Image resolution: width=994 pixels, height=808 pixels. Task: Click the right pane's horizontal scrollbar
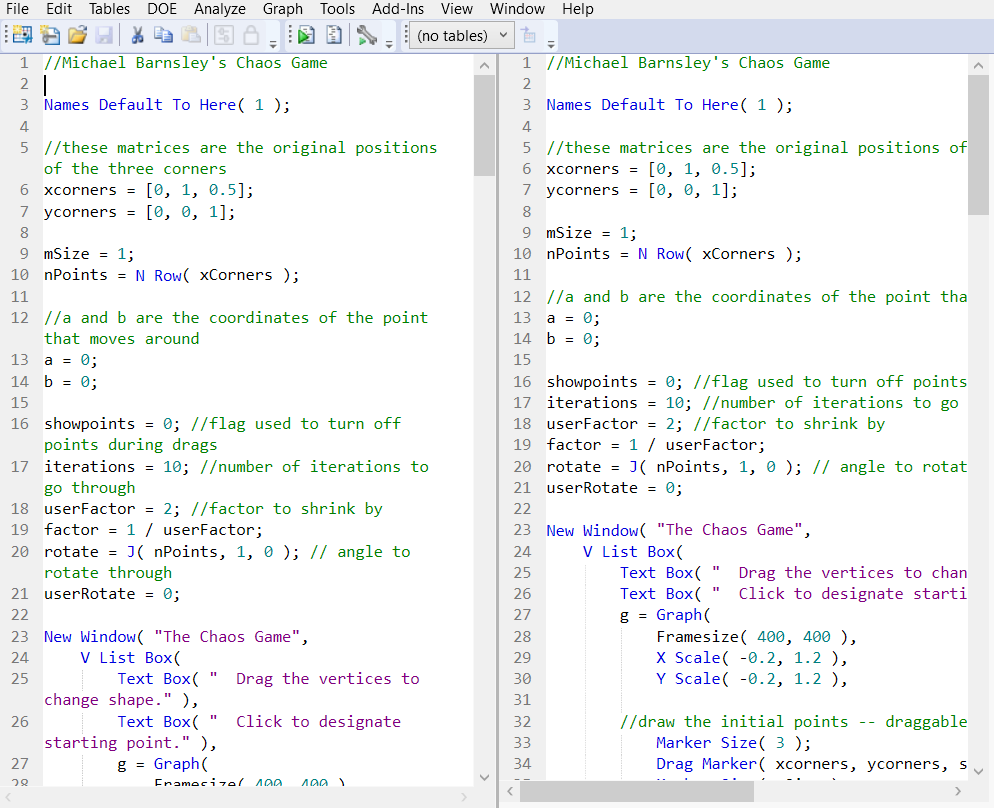(x=640, y=790)
